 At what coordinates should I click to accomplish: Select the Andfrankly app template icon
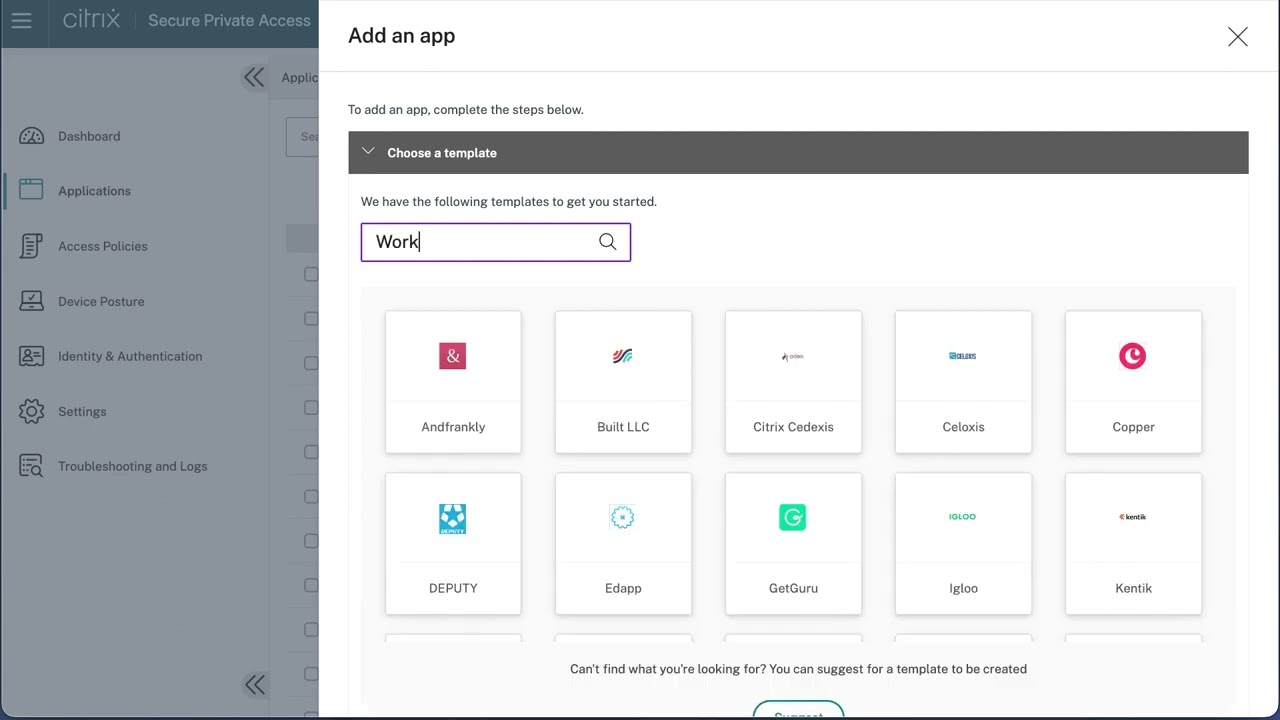coord(452,356)
